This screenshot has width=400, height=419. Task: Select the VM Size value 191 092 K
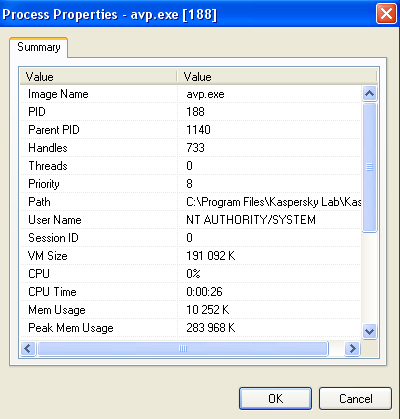click(211, 256)
